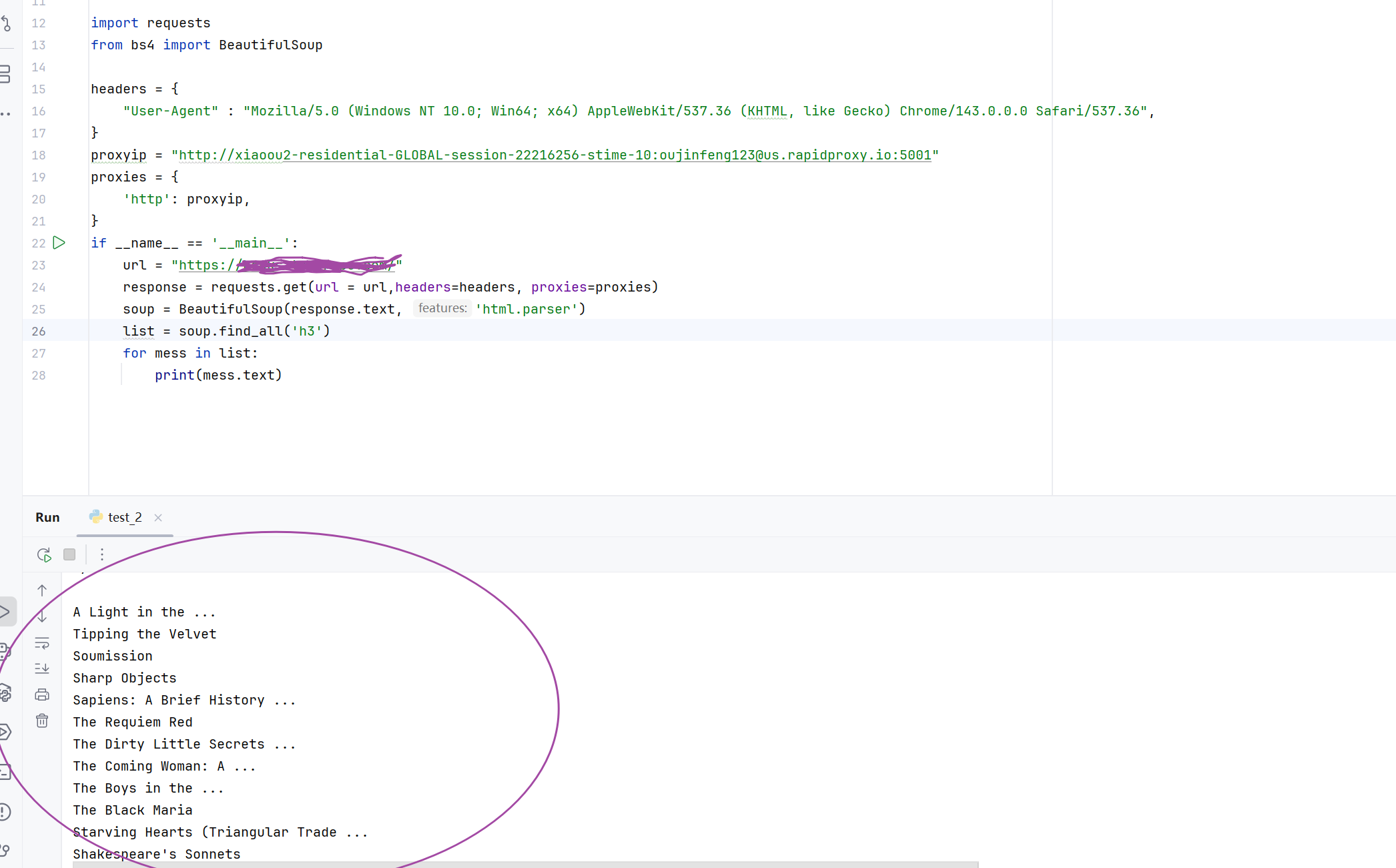Open the Run toolbar more-options menu

pos(101,554)
